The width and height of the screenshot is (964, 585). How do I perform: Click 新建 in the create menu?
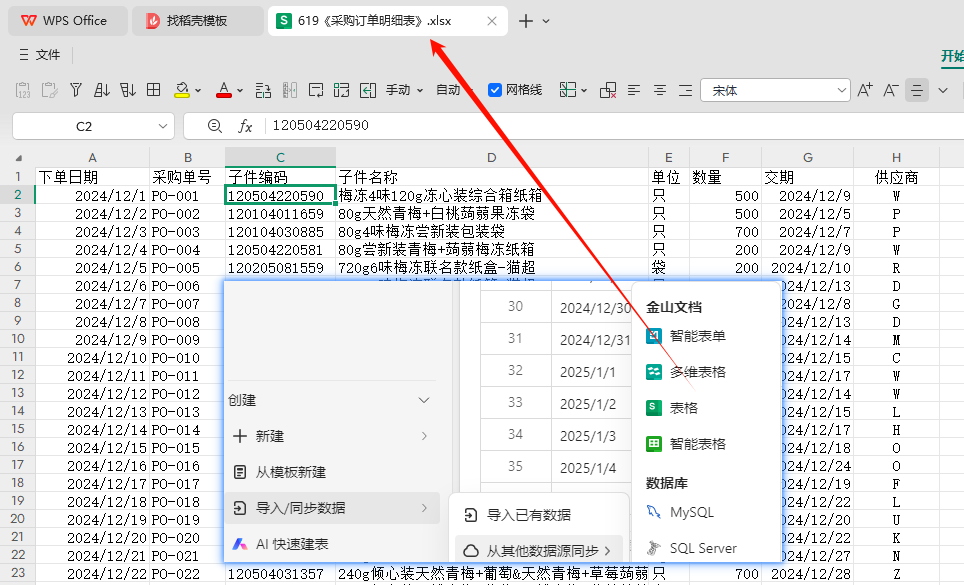point(332,436)
